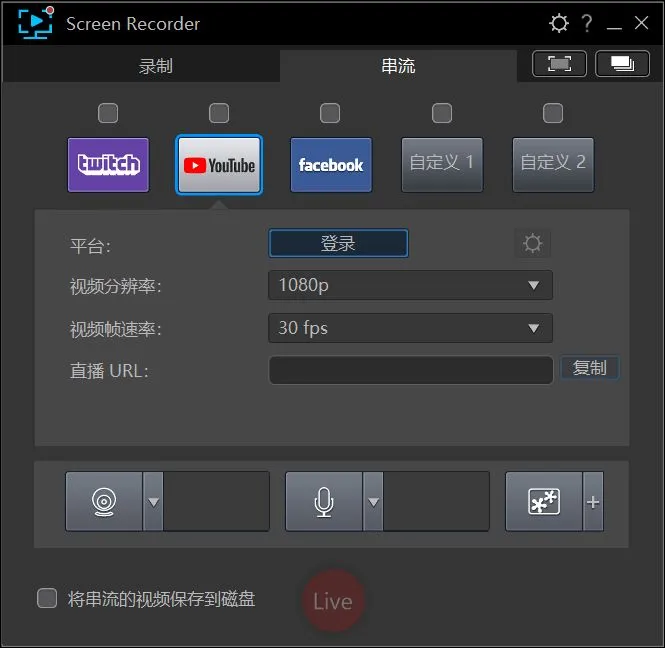Select the 自定义 2 custom server button
Screen dimensions: 665x648
(x=553, y=165)
